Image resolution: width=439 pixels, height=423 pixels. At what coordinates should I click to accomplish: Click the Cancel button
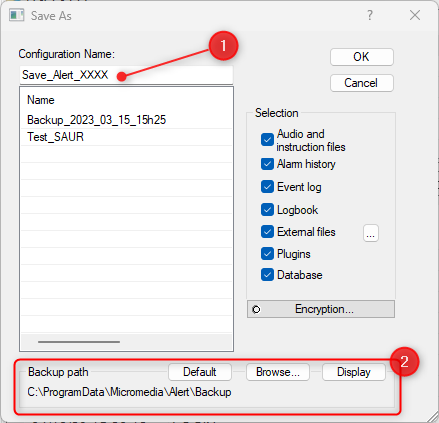(362, 83)
